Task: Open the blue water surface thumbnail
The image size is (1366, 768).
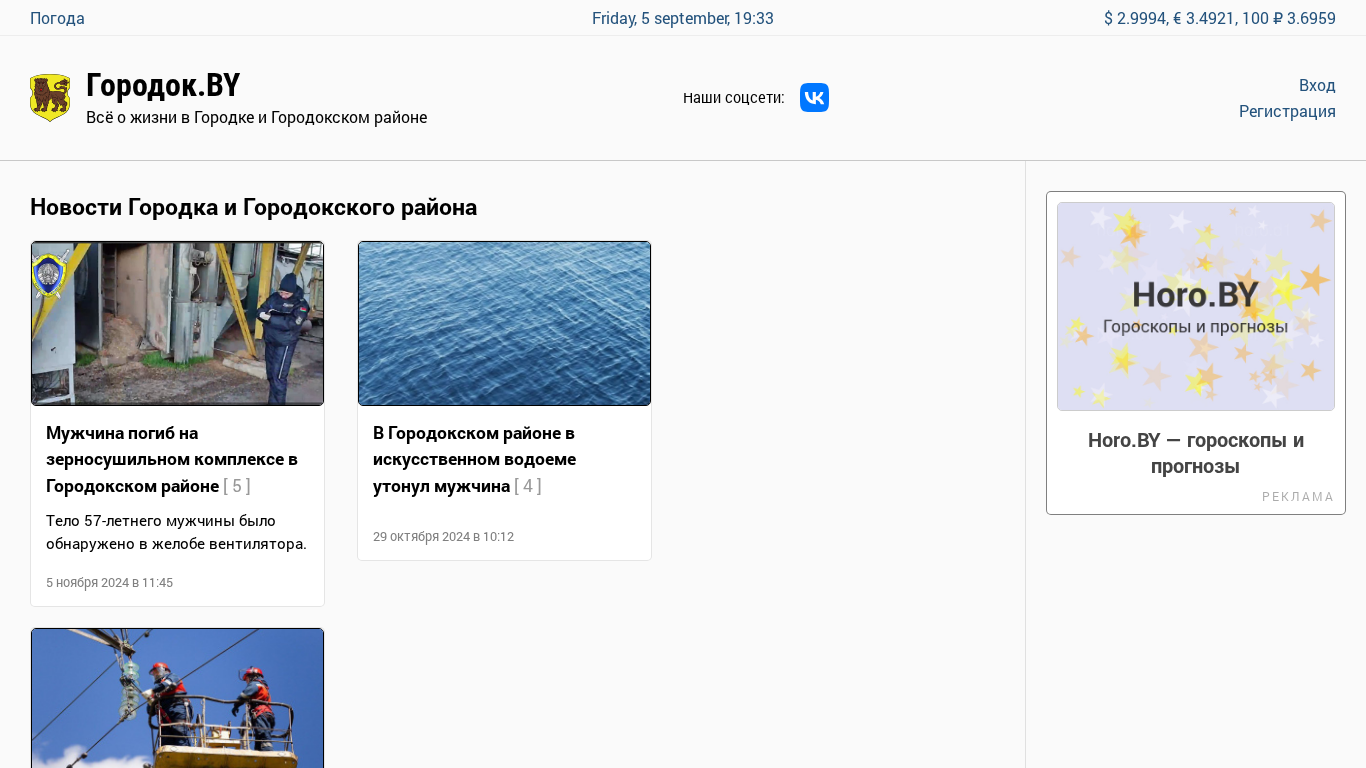Action: [x=504, y=323]
